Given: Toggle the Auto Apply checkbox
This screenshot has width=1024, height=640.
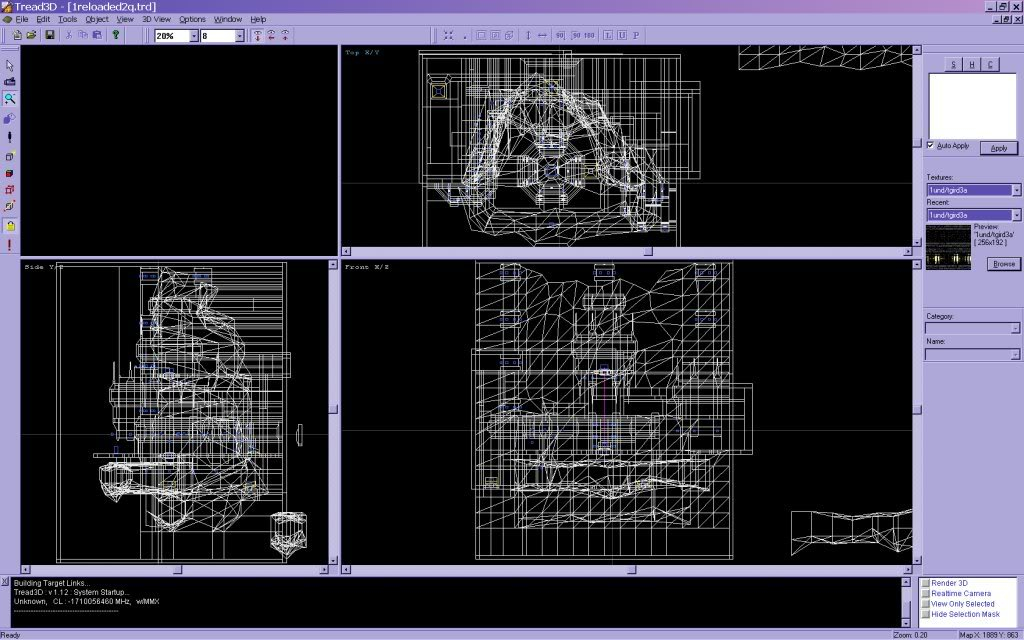Looking at the screenshot, I should tap(931, 146).
